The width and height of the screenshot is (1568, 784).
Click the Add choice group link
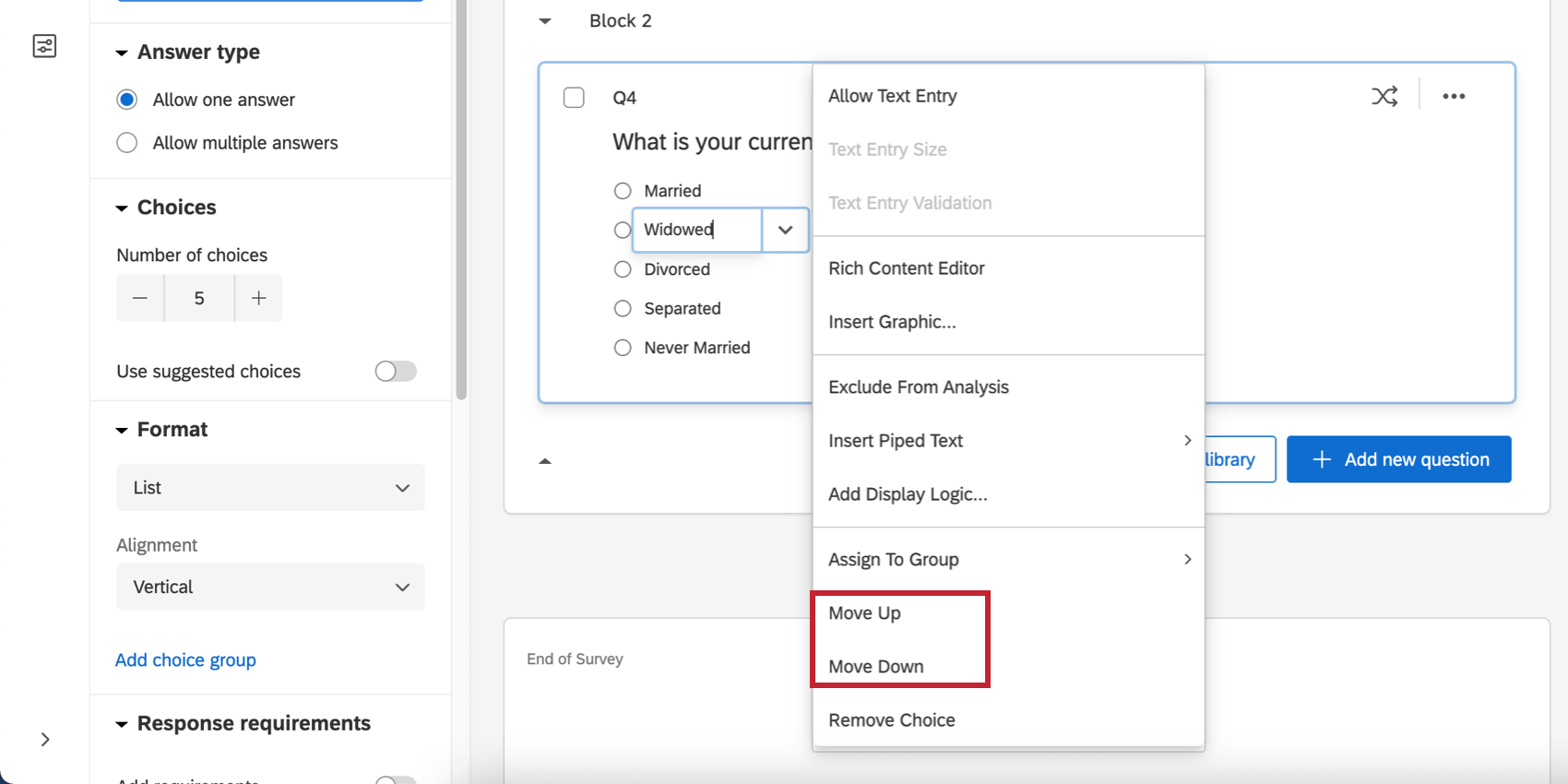(185, 660)
